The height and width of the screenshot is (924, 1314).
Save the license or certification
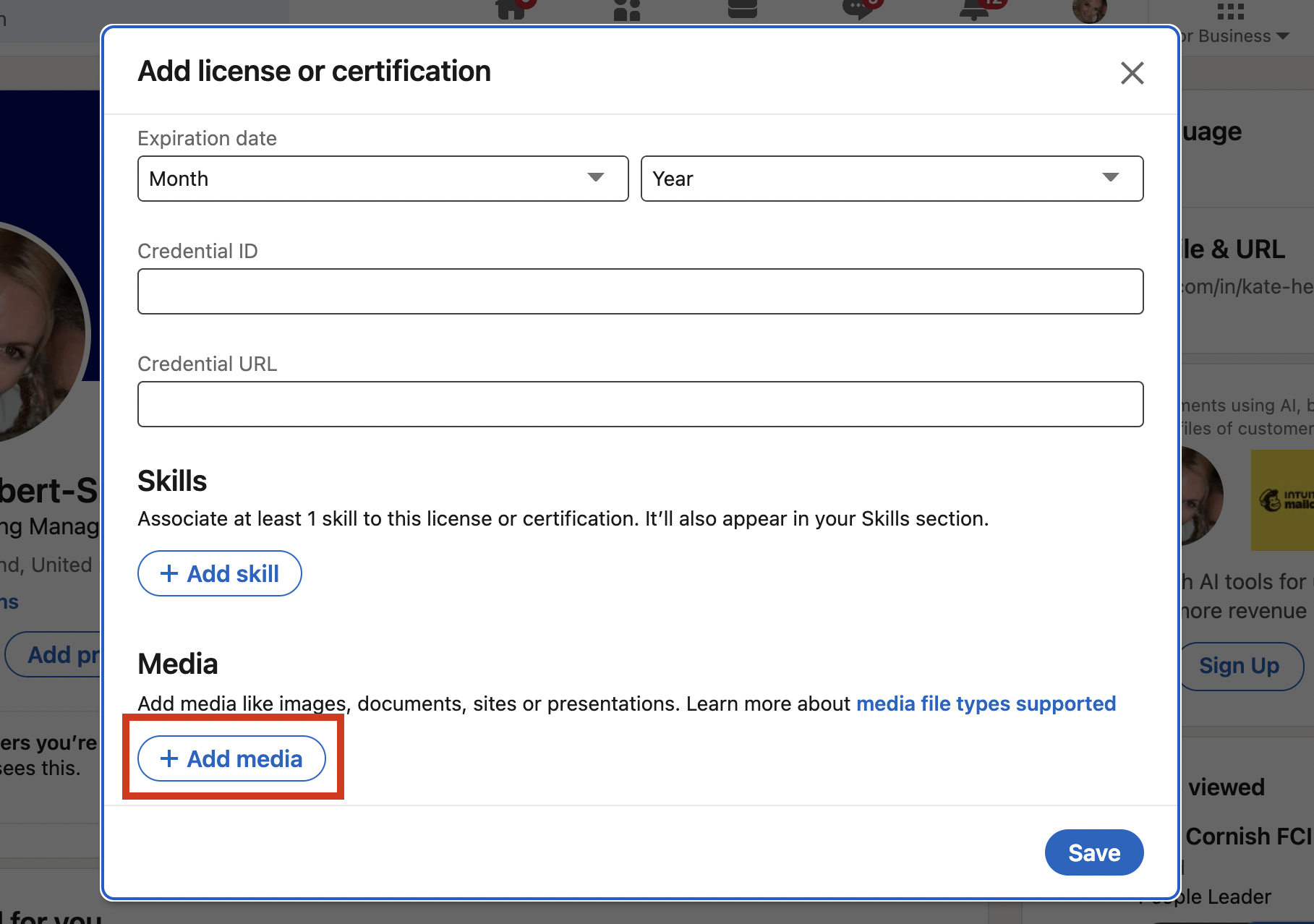point(1093,852)
